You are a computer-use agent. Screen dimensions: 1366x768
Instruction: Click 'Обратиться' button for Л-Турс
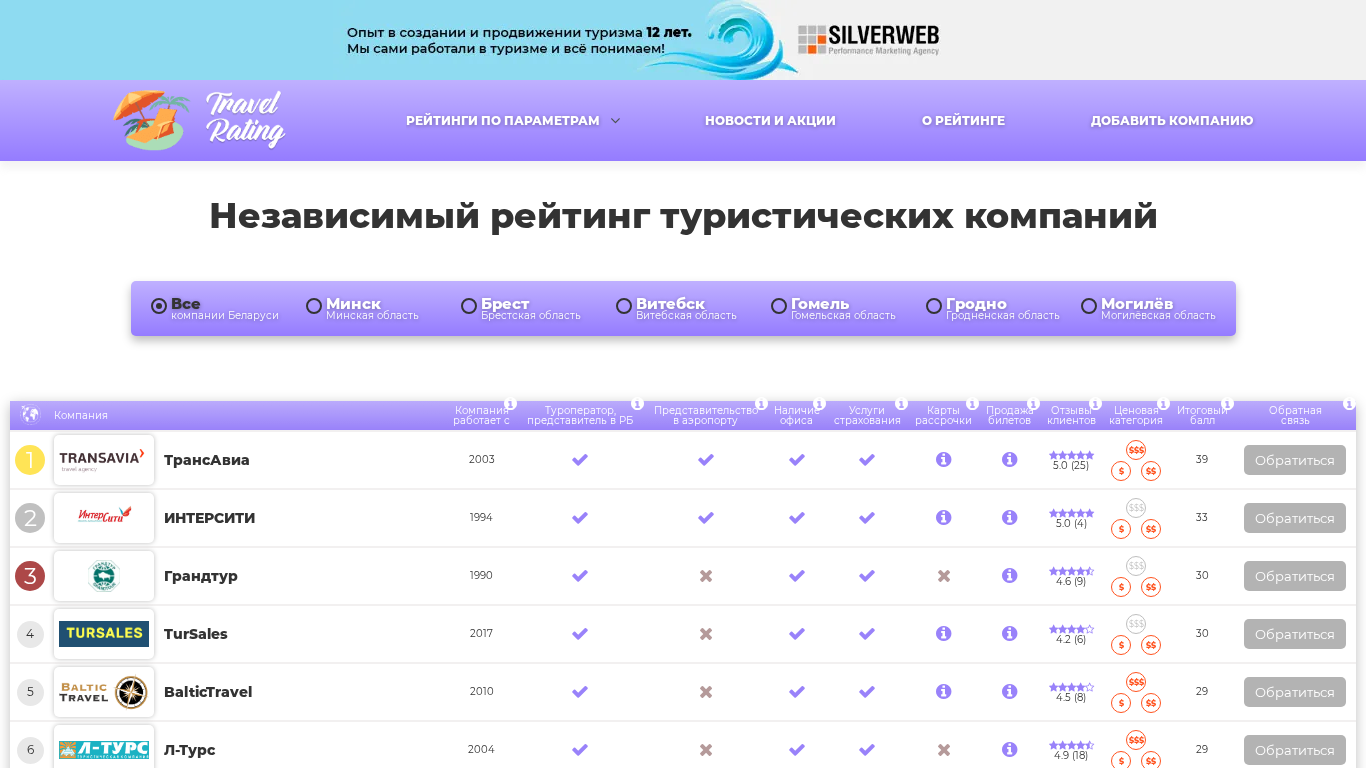pos(1295,750)
